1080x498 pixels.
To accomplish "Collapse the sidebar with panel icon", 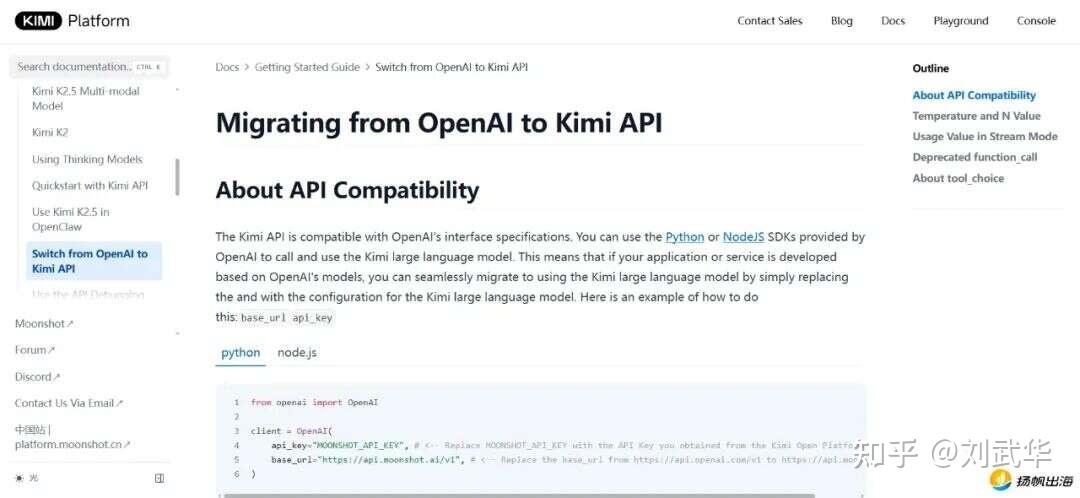I will (159, 477).
